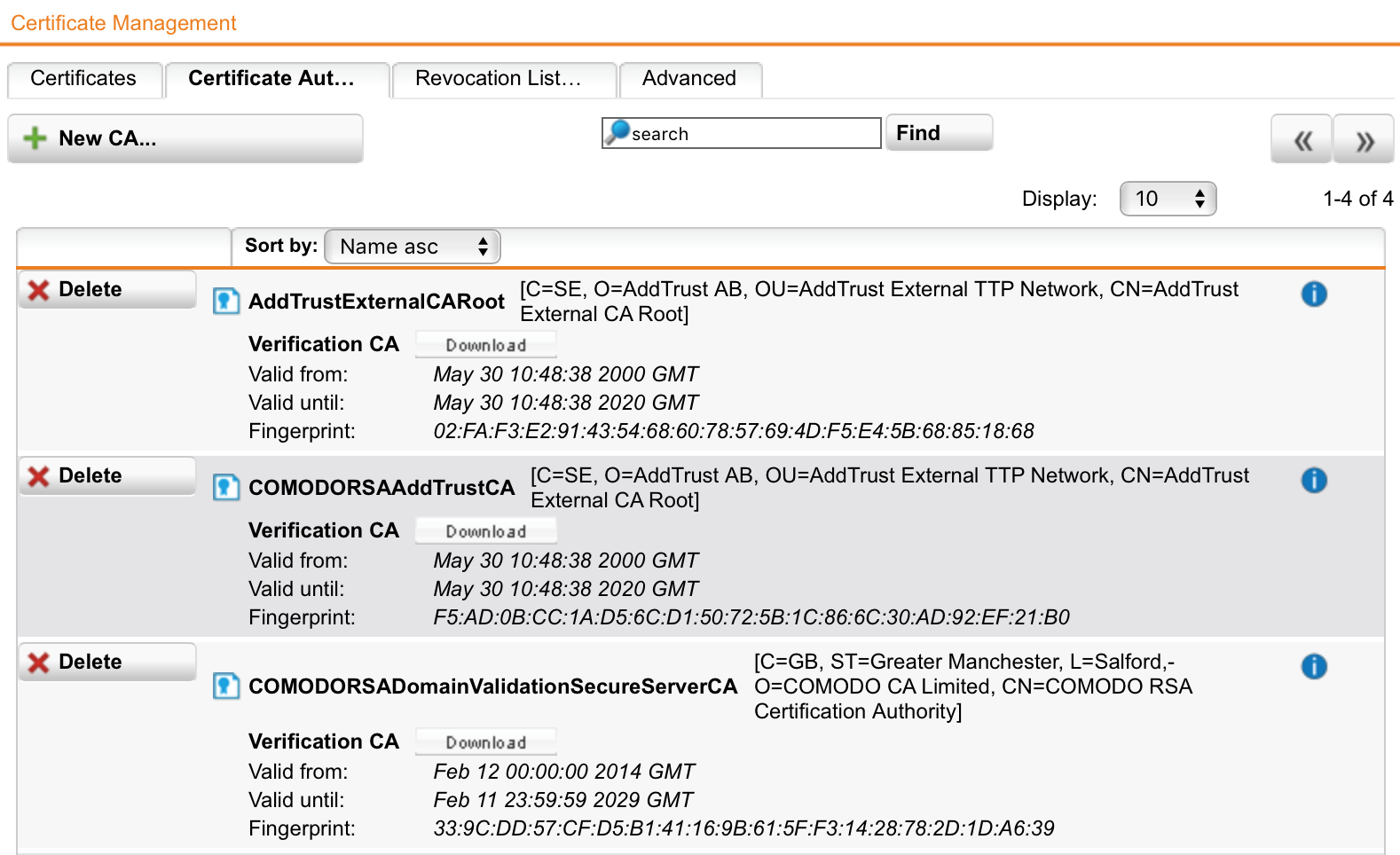Click the New CA button

[185, 138]
